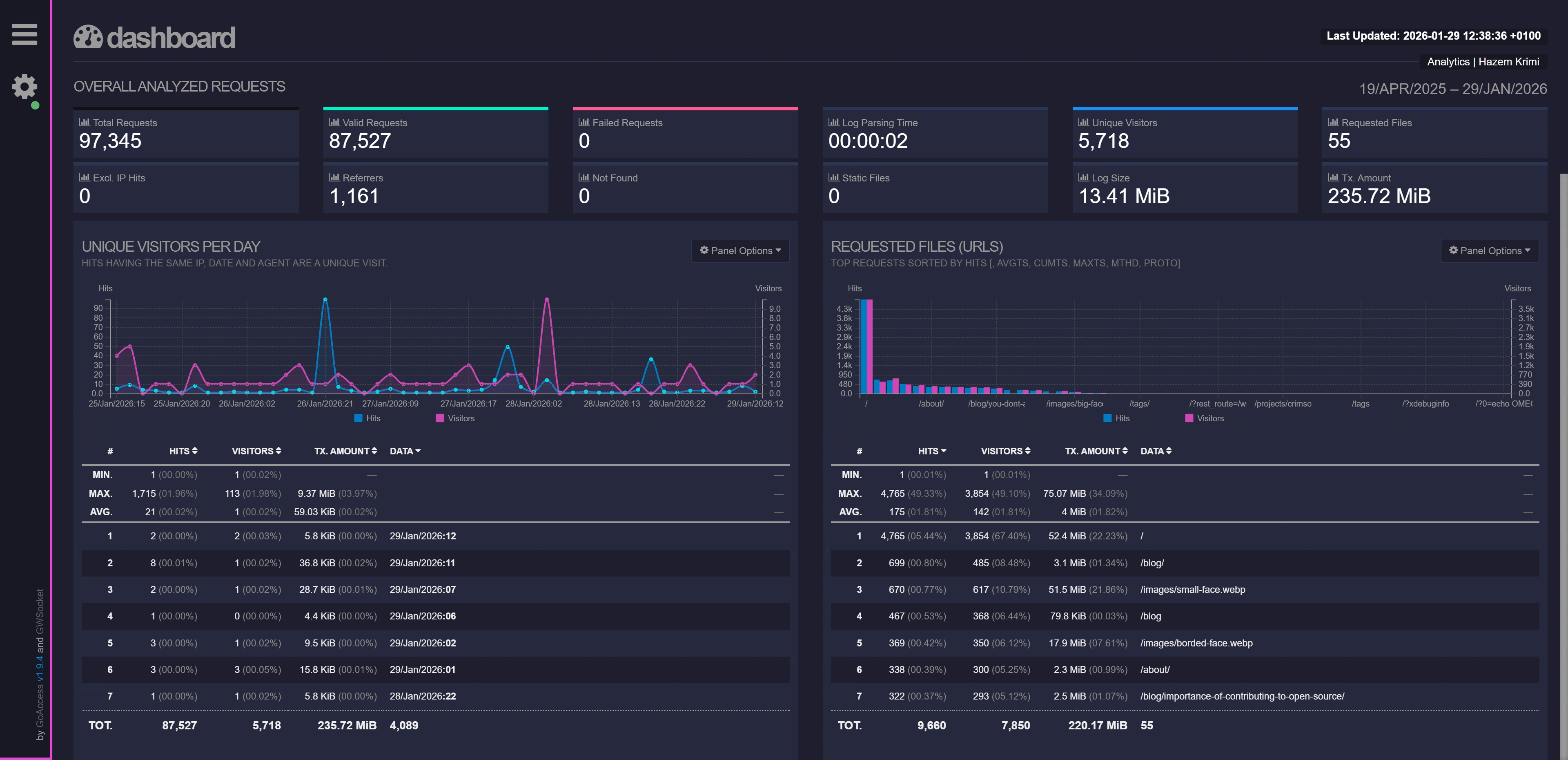The height and width of the screenshot is (760, 1568).
Task: Click chart icon beside Excl. IP Hits
Action: click(85, 178)
